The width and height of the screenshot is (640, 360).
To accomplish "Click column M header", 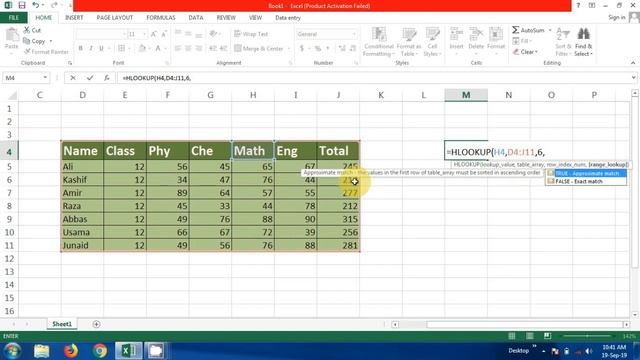I will coord(466,95).
